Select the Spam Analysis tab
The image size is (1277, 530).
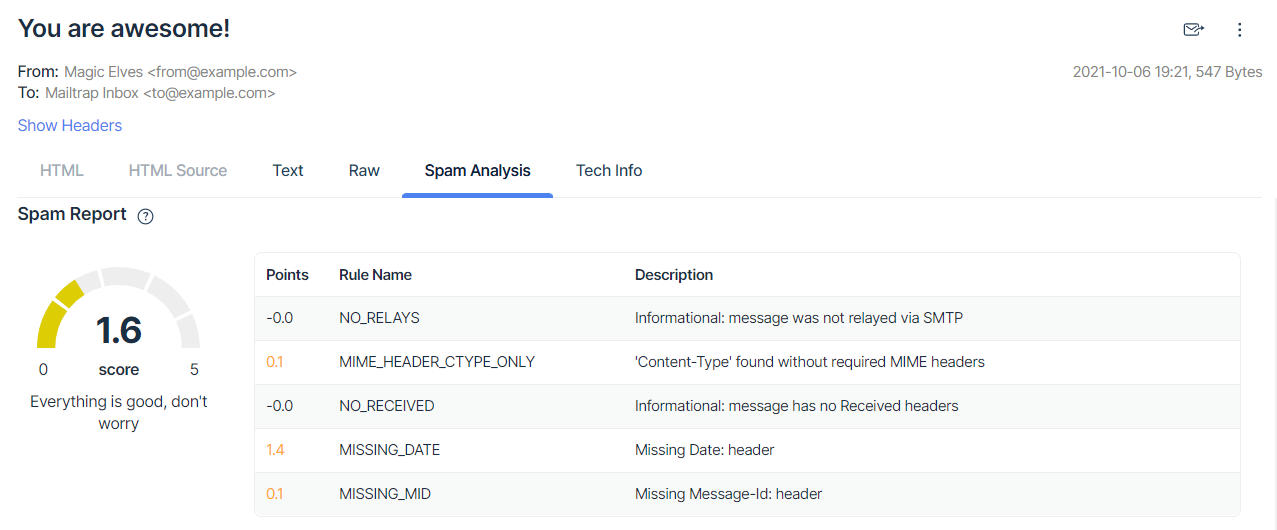pos(477,170)
